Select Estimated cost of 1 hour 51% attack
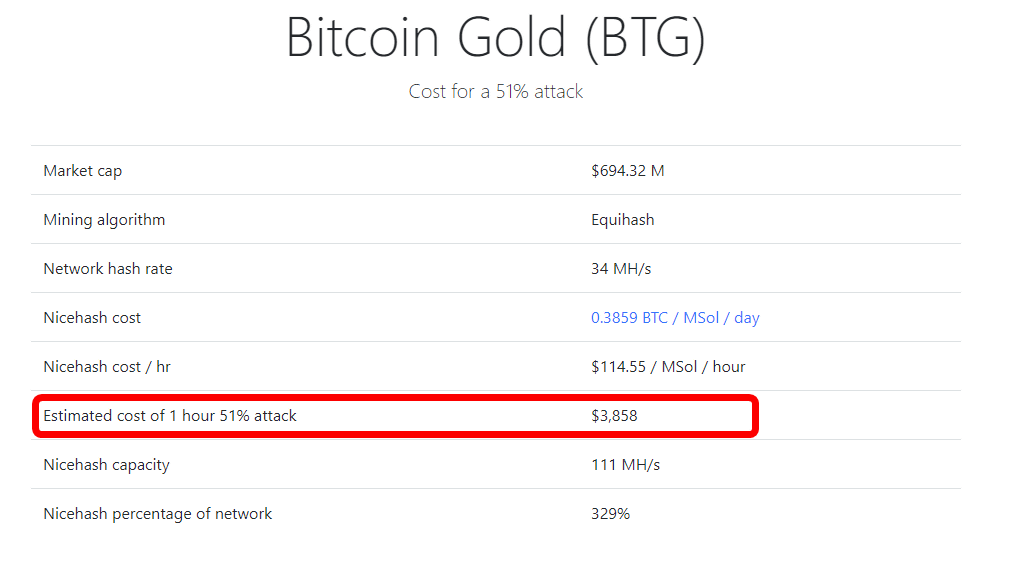The height and width of the screenshot is (562, 1016). click(x=170, y=416)
